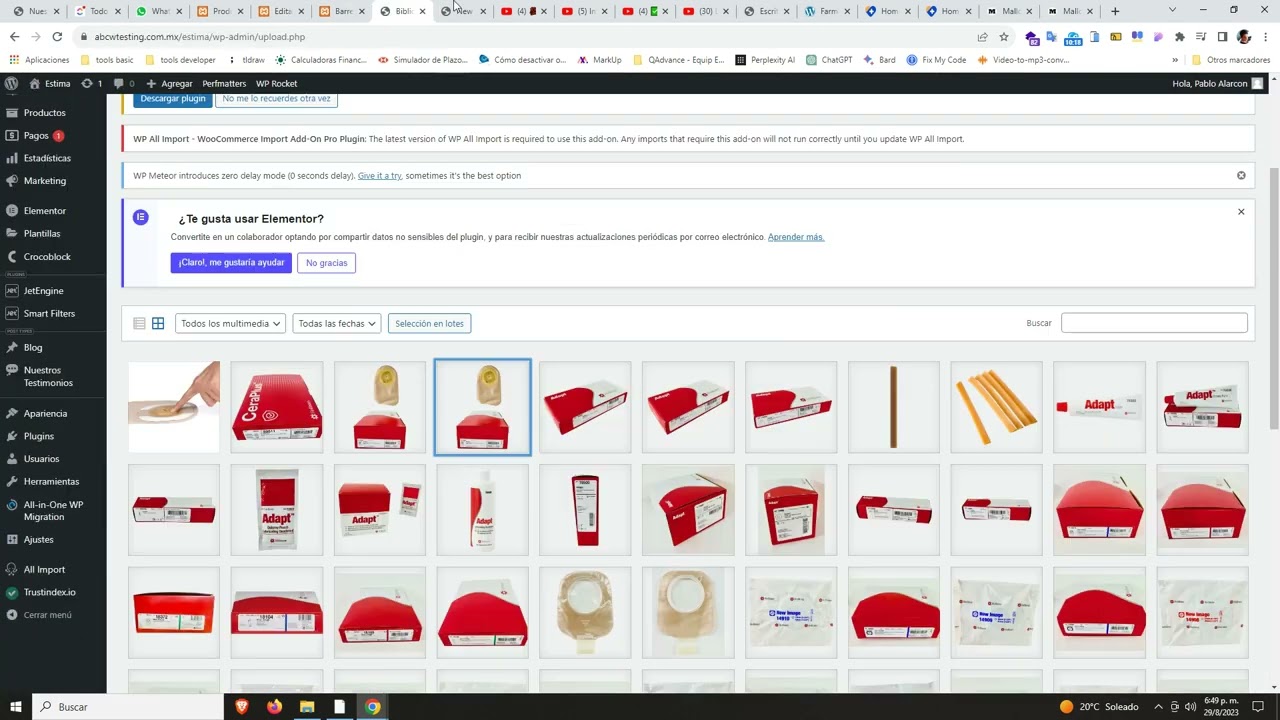Open the Otros marcadores bookmarks folder
Viewport: 1280px width, 720px height.
(x=1231, y=60)
